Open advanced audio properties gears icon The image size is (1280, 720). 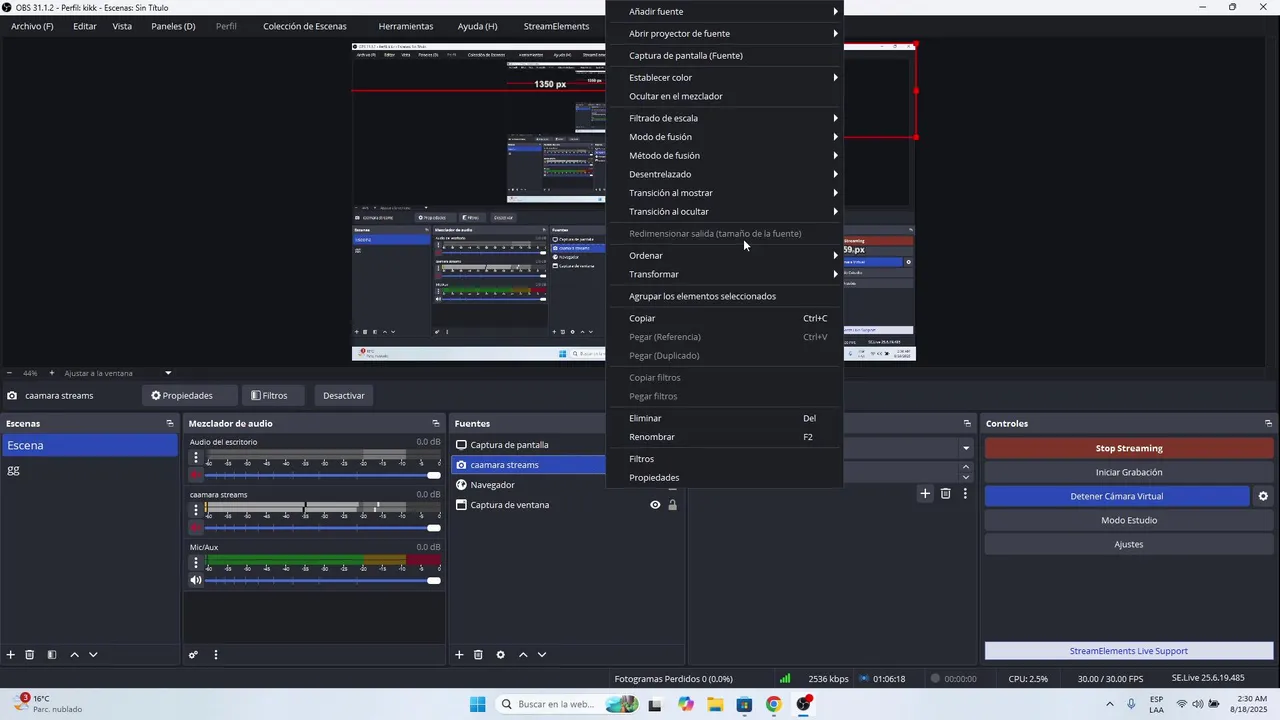194,655
